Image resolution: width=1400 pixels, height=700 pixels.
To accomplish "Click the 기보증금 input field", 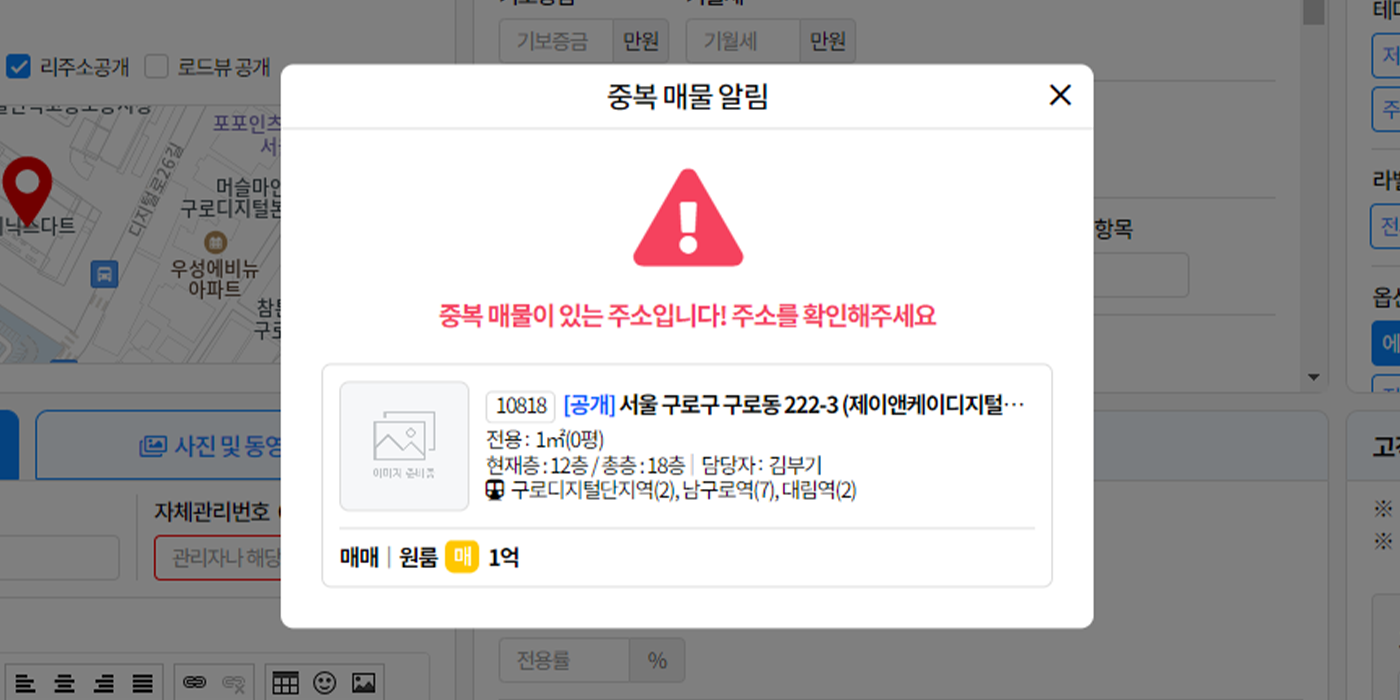I will [555, 41].
